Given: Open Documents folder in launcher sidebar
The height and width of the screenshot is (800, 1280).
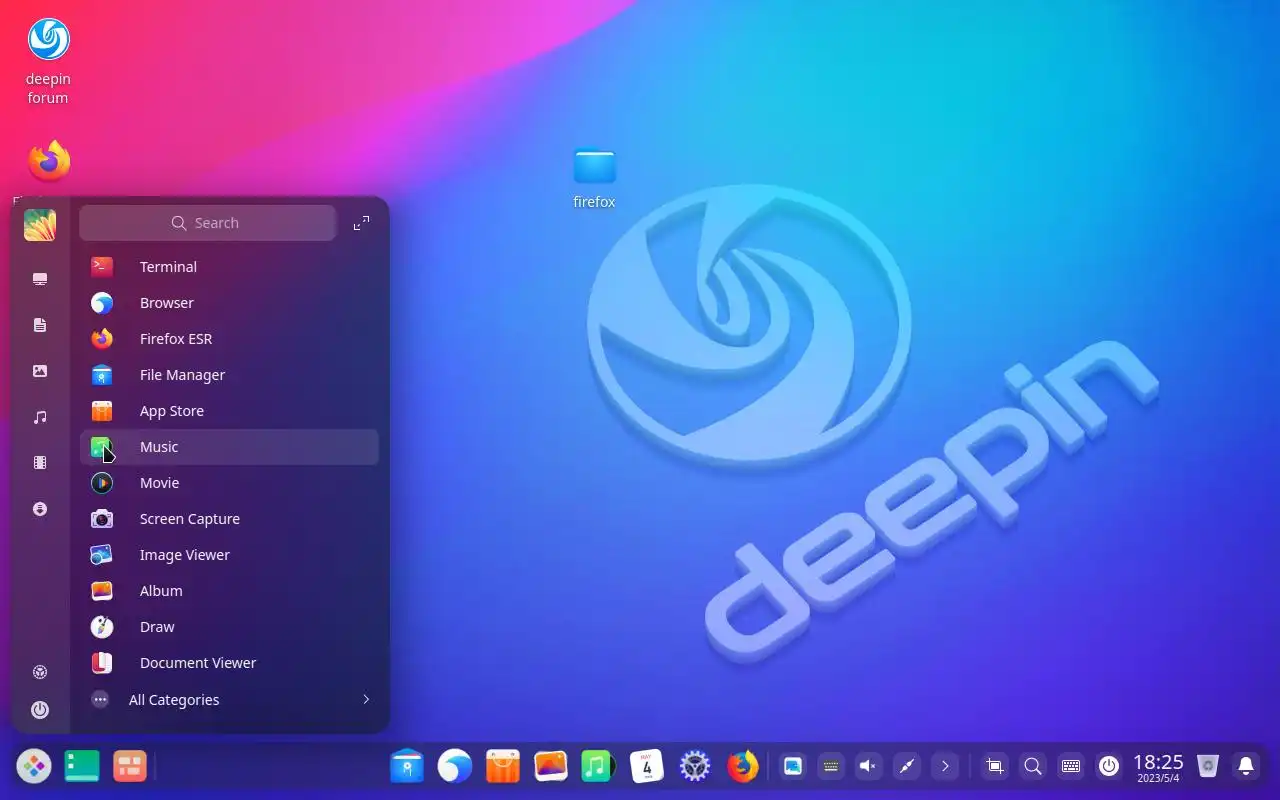Looking at the screenshot, I should tap(40, 325).
